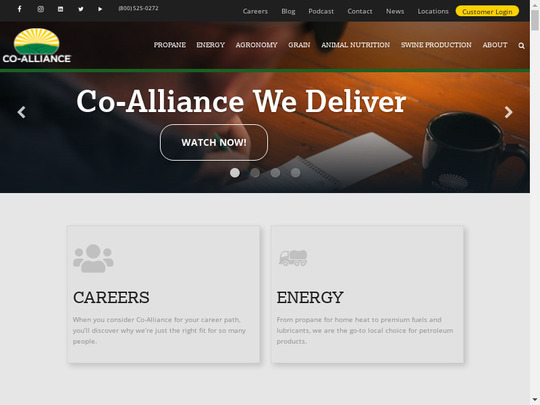Click the Co-Alliance logo
540x405 pixels.
click(37, 45)
